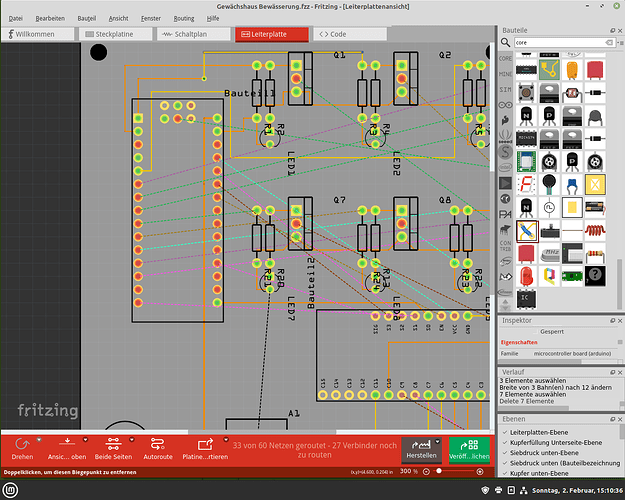625x500 pixels.
Task: Open the Beide Seiten layer dropdown
Action: (113, 445)
